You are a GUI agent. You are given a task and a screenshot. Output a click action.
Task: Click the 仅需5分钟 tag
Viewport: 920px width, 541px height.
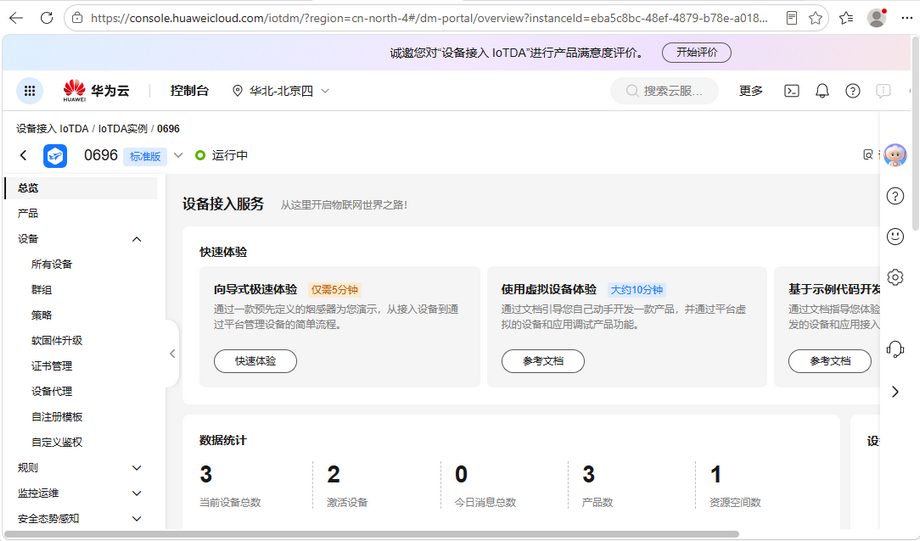click(x=334, y=290)
